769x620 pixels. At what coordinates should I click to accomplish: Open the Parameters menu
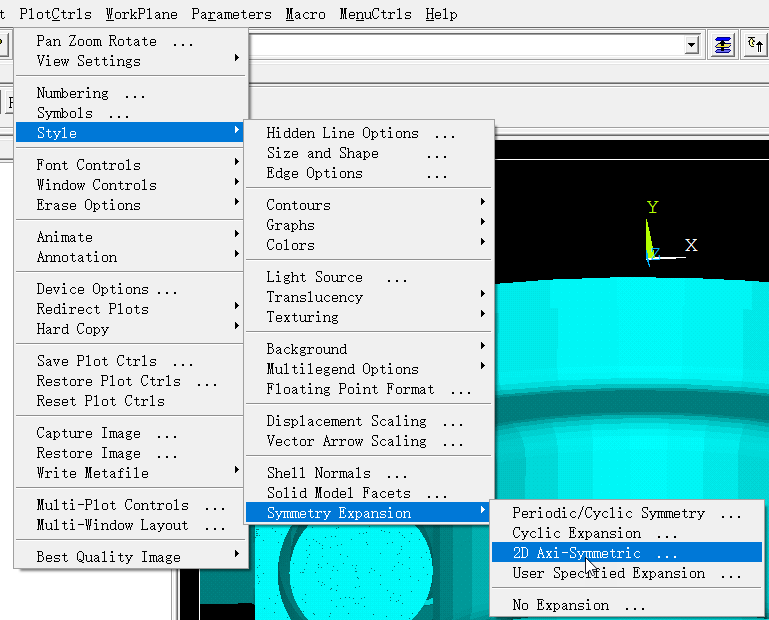click(x=231, y=14)
